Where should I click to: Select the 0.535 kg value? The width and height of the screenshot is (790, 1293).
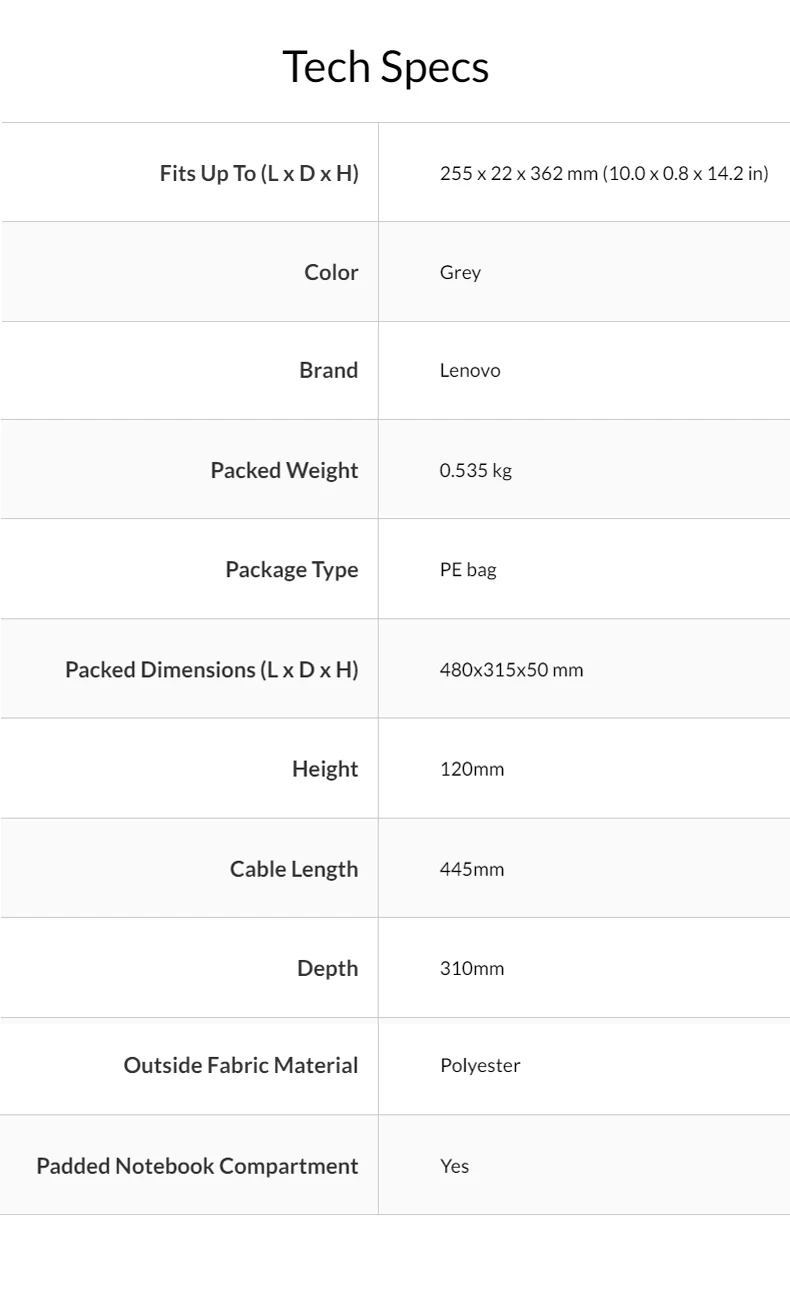475,470
